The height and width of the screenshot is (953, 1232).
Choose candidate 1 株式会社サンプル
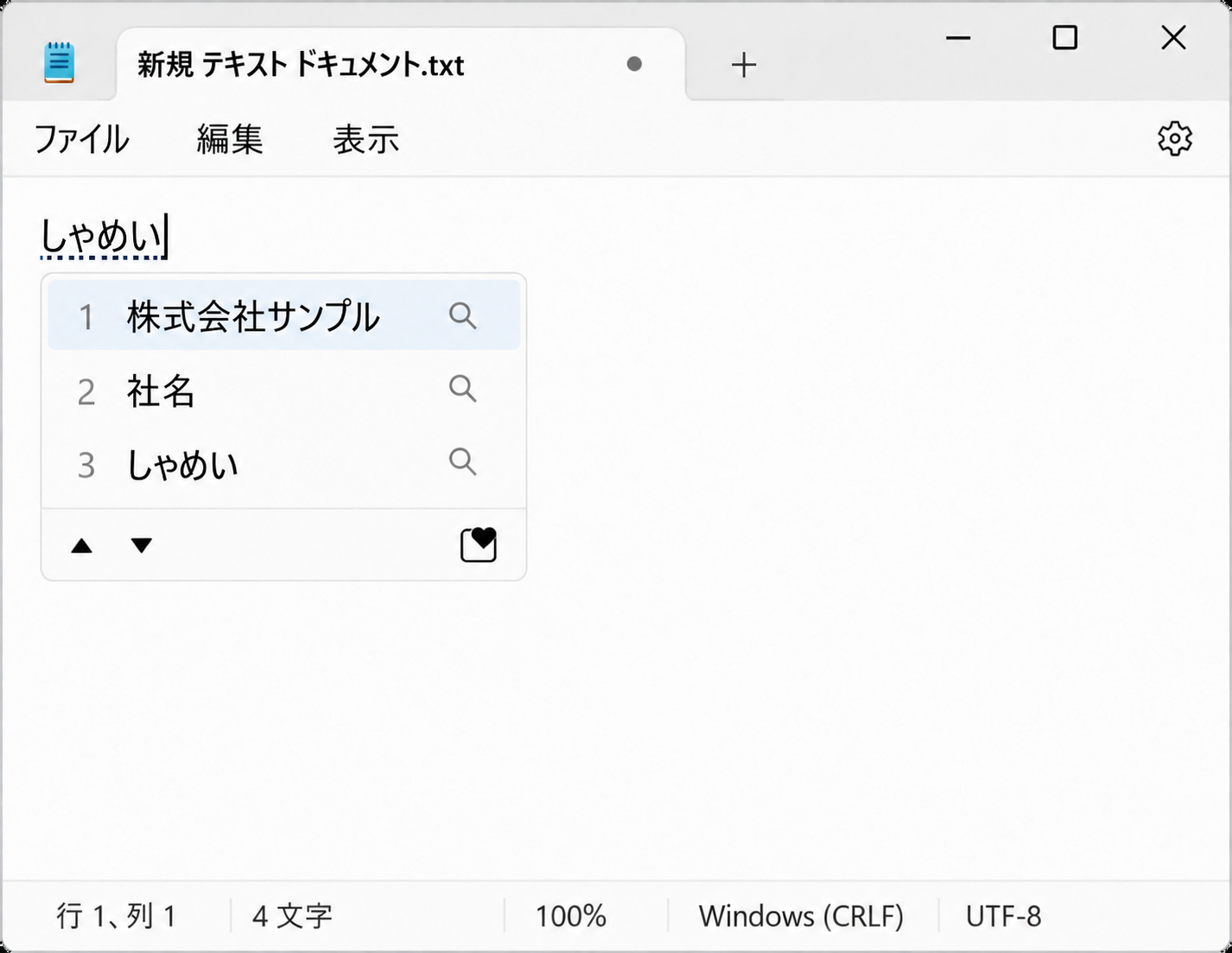click(x=283, y=315)
